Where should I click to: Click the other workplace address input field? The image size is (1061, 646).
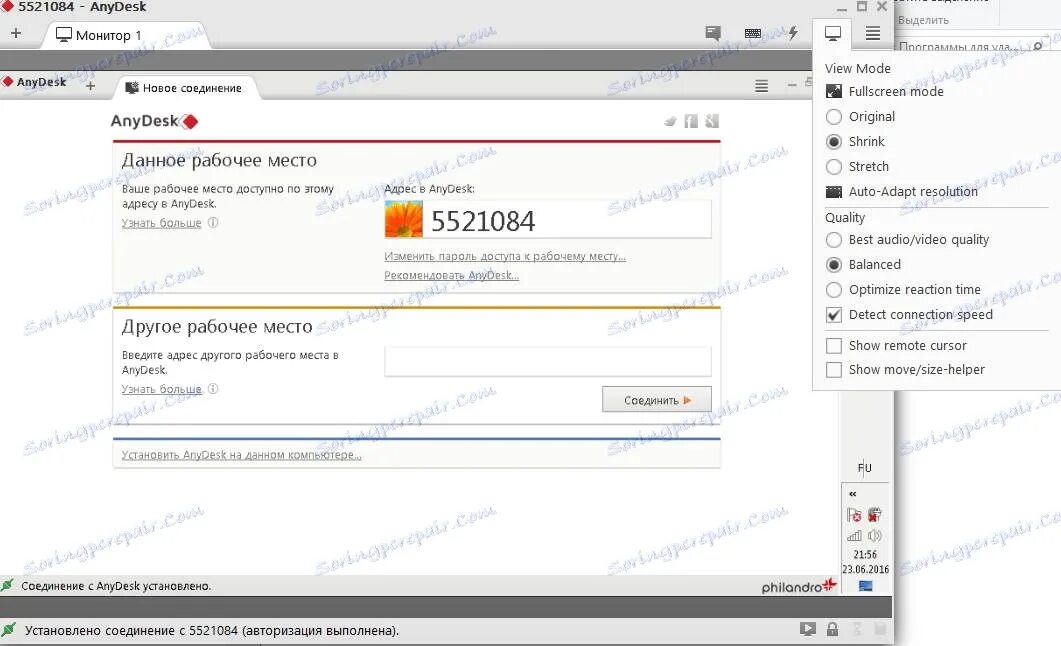pos(547,361)
